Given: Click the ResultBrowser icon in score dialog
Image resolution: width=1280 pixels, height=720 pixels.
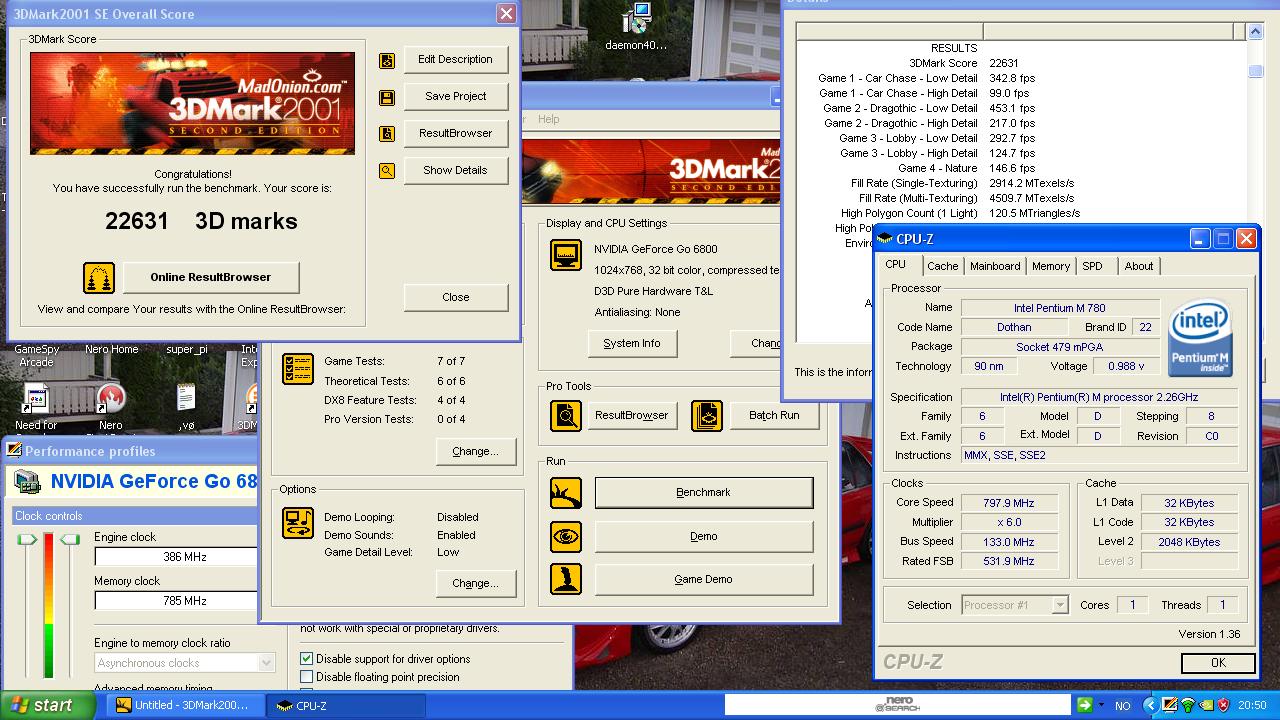Looking at the screenshot, I should tap(387, 134).
